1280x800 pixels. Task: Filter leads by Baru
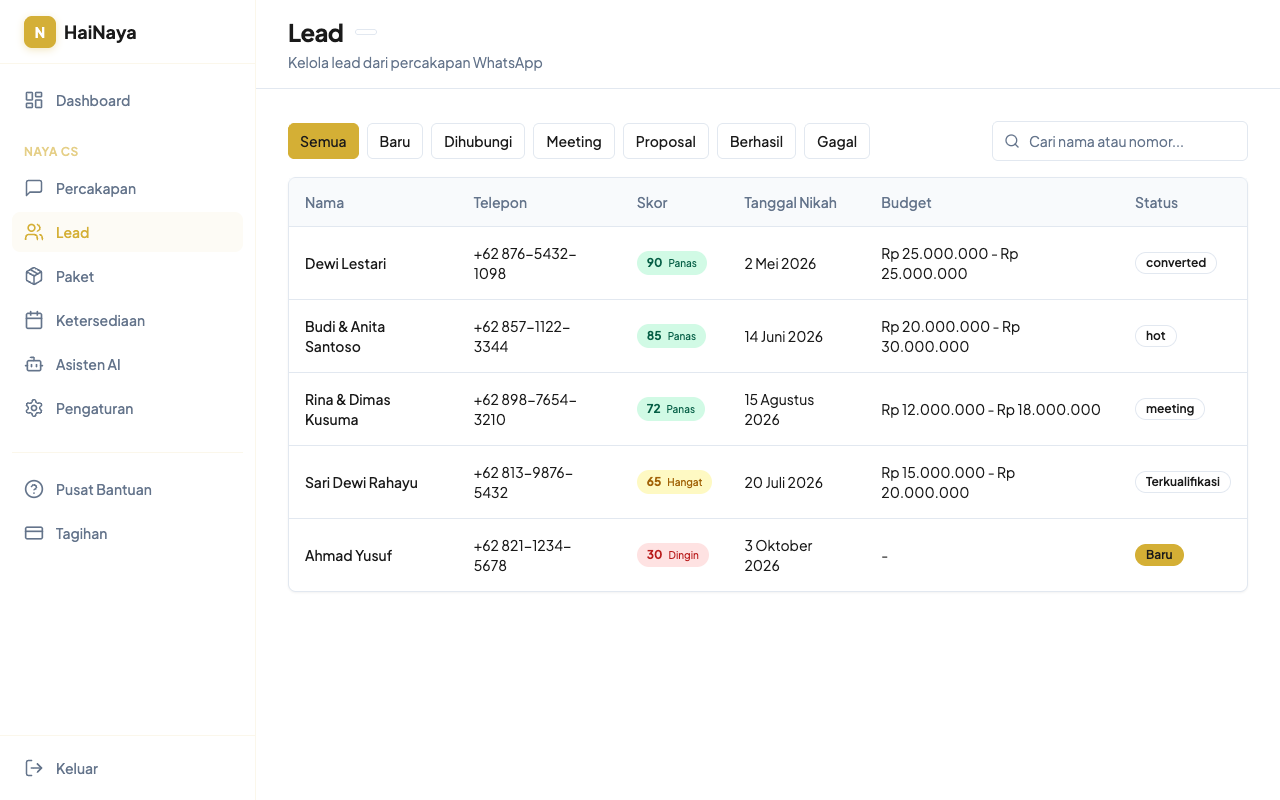click(x=395, y=141)
